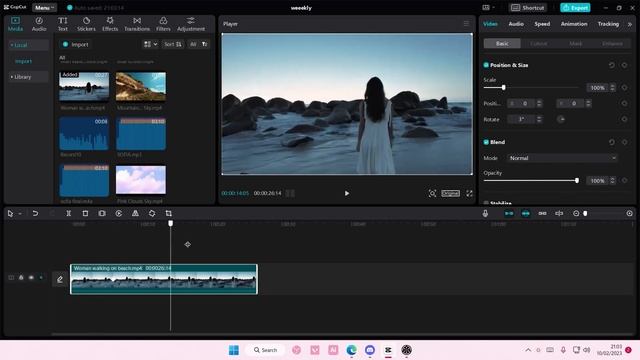Click the cover edit pencil icon on track
This screenshot has height=360, width=640.
(x=60, y=279)
